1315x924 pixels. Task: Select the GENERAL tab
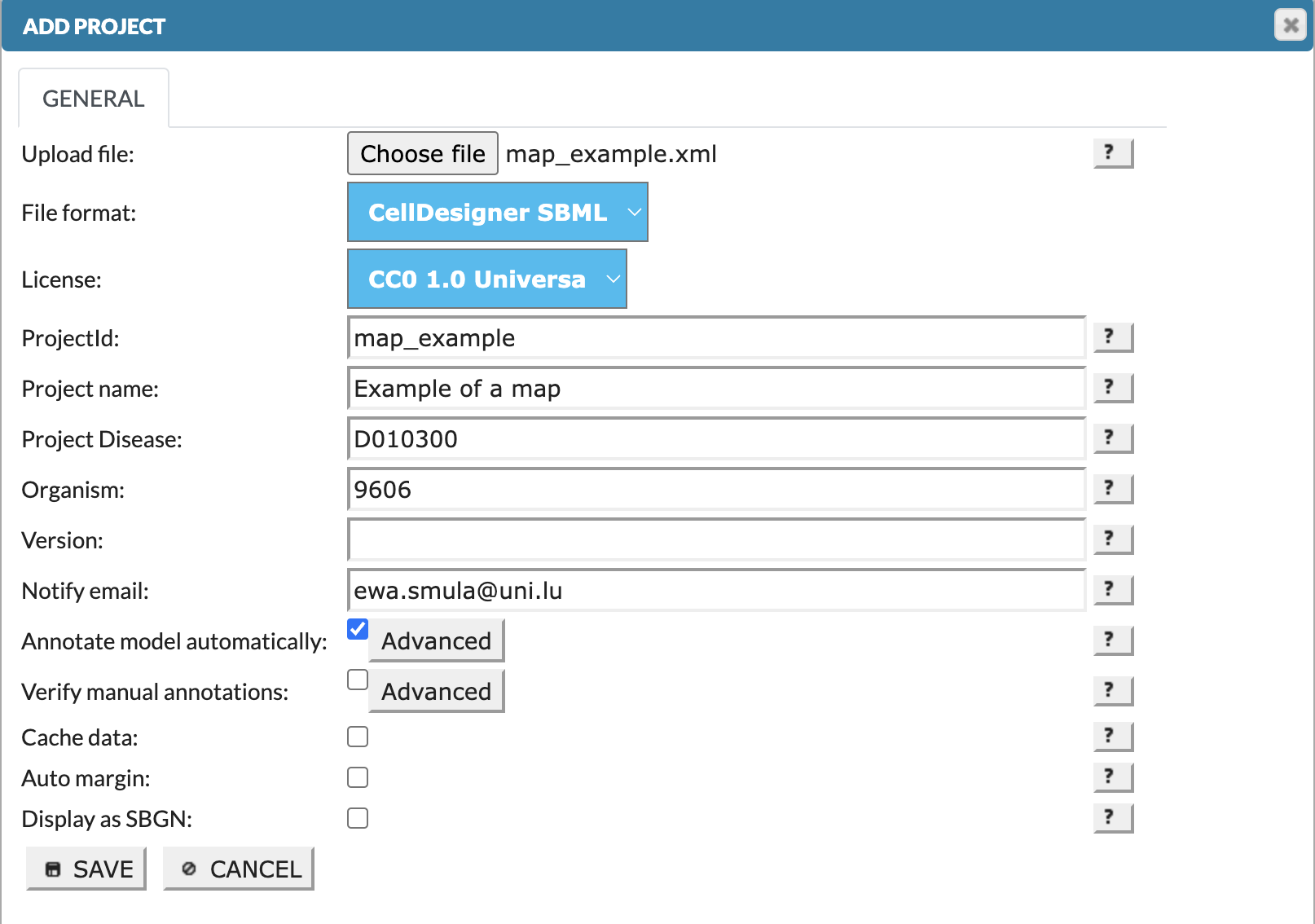point(94,99)
